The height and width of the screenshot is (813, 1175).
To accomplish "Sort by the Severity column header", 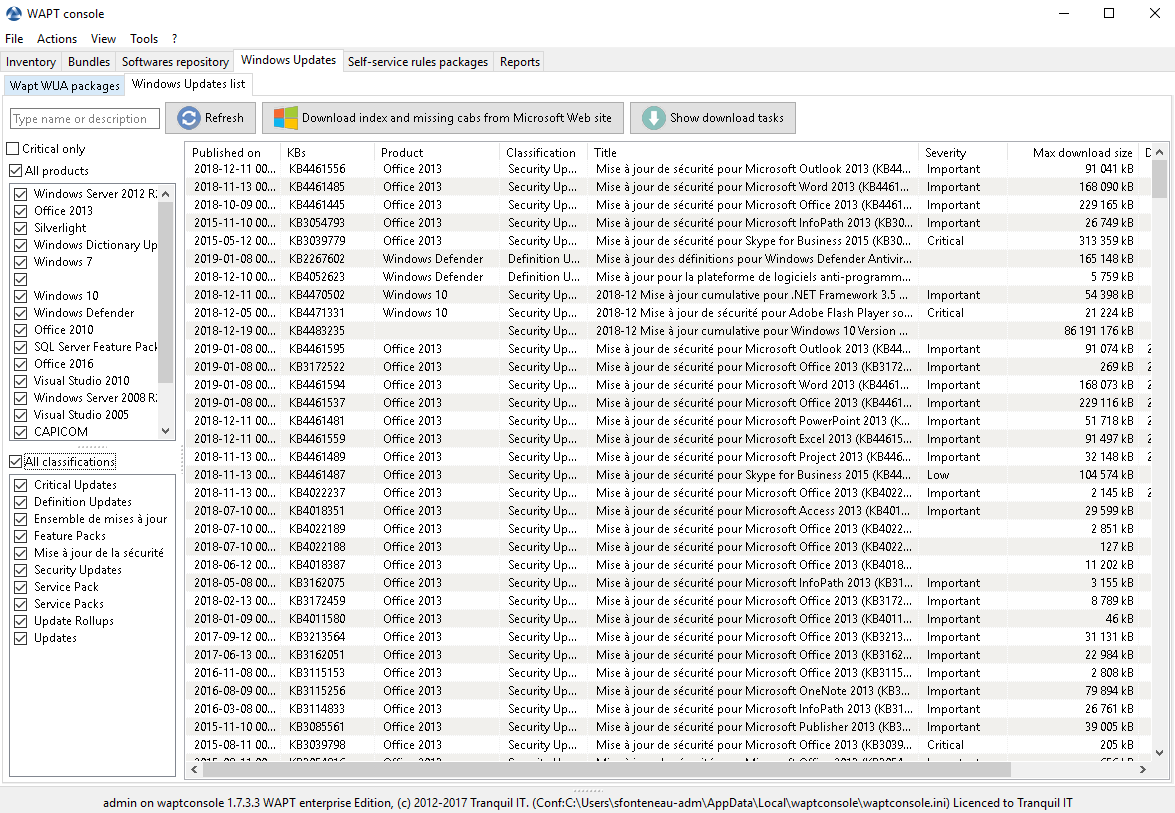I will tap(963, 152).
